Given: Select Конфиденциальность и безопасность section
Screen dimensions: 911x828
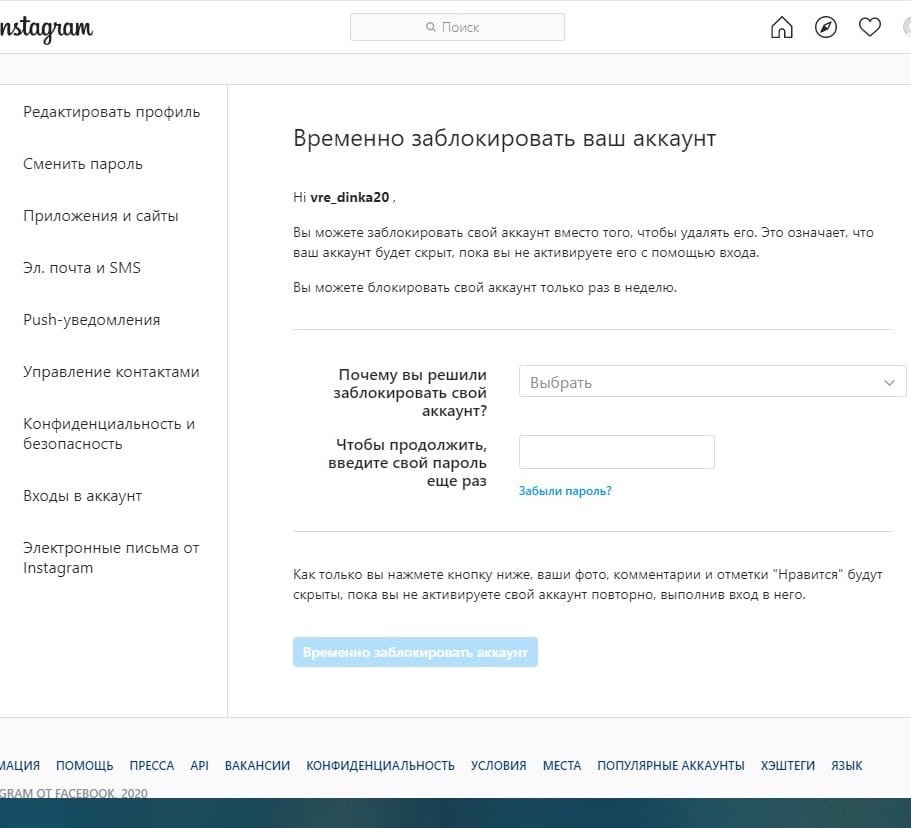Looking at the screenshot, I should [x=109, y=433].
